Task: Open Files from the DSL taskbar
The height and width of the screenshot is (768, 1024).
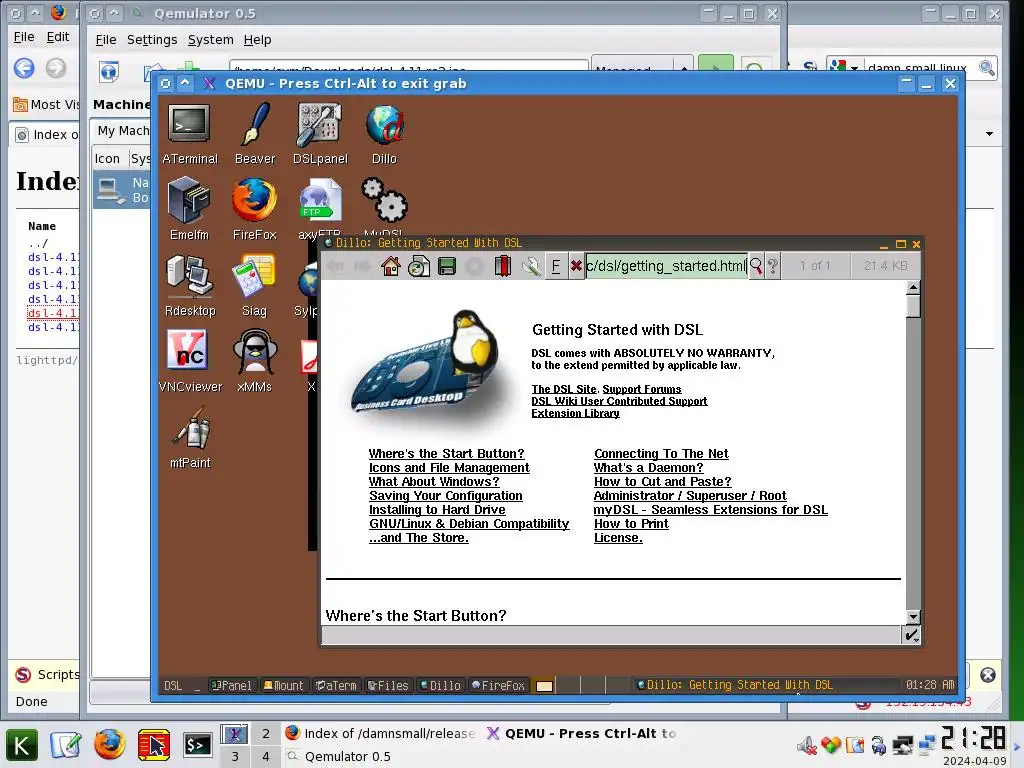Action: click(388, 685)
